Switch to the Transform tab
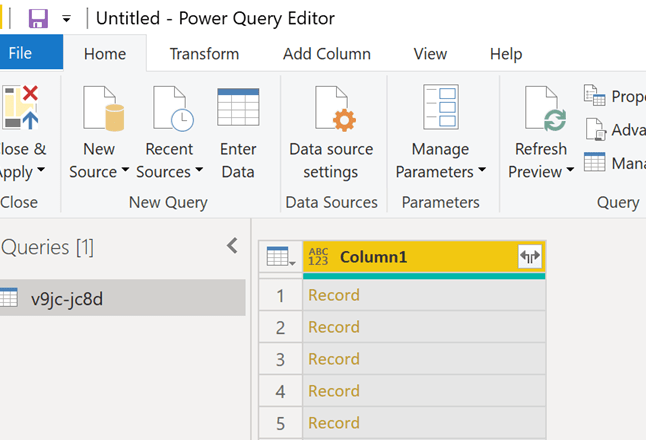Screen dimensions: 646x440 click(x=204, y=54)
